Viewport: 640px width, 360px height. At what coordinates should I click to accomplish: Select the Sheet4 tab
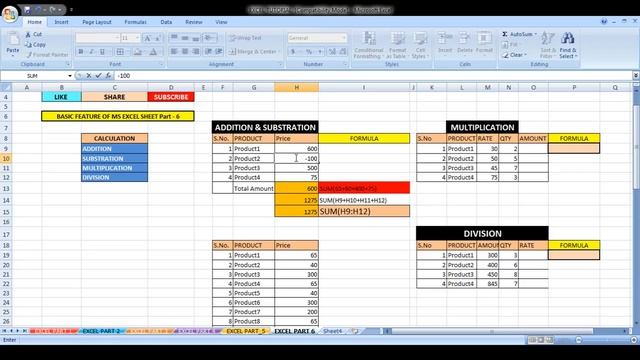pyautogui.click(x=333, y=331)
